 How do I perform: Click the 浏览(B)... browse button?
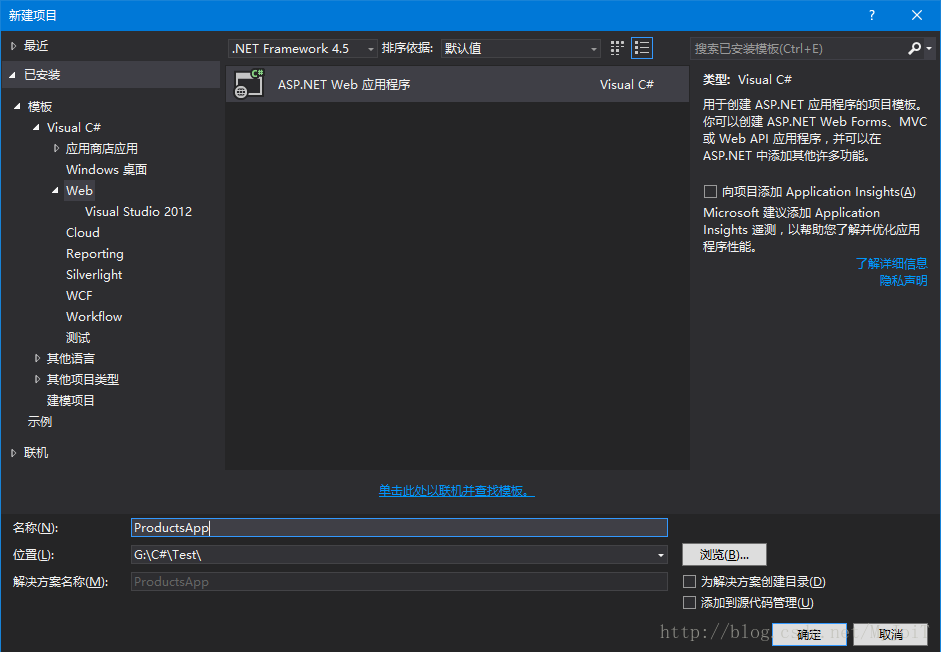(724, 555)
